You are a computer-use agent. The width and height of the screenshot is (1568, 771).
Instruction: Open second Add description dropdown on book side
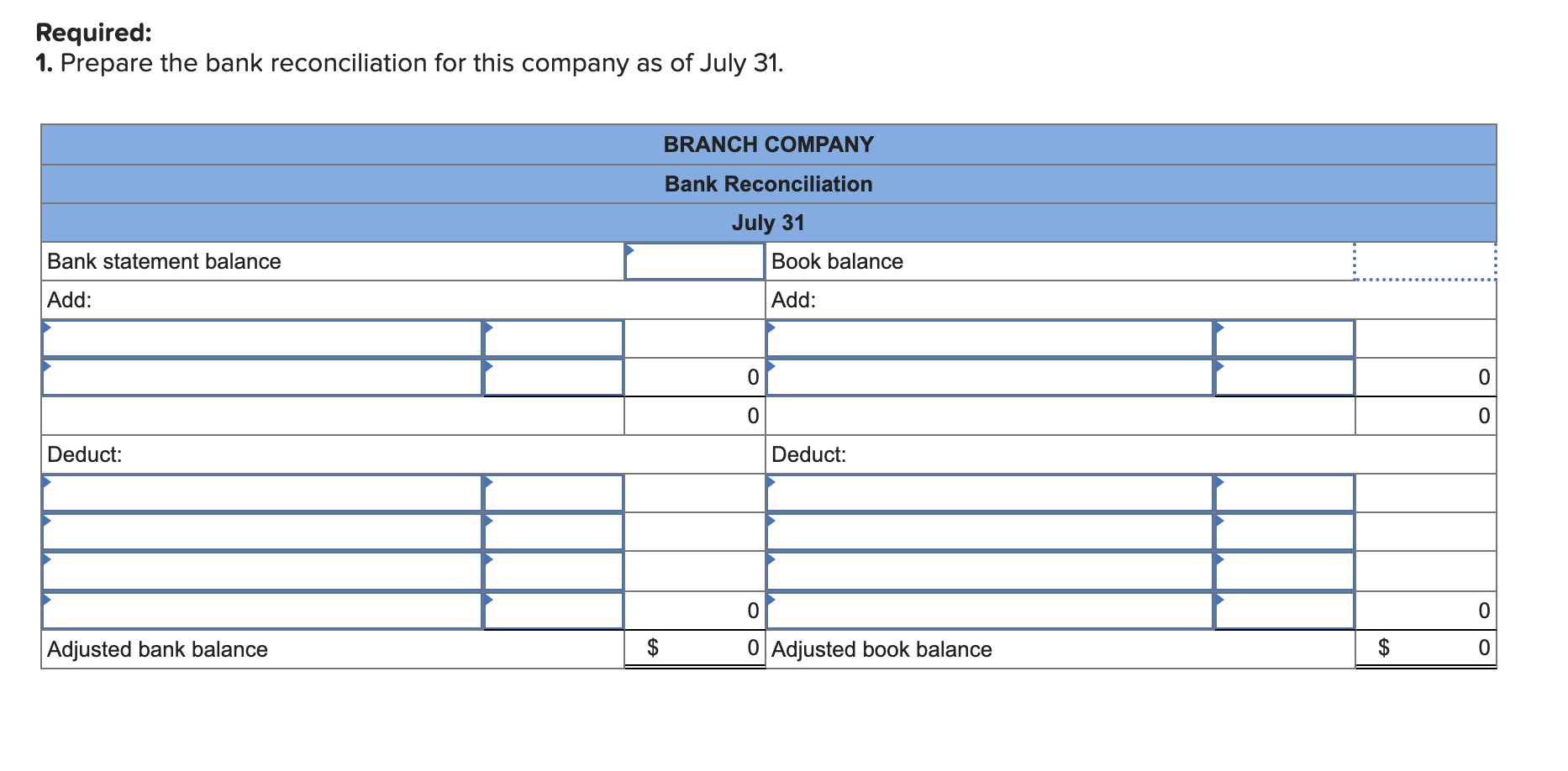click(990, 377)
